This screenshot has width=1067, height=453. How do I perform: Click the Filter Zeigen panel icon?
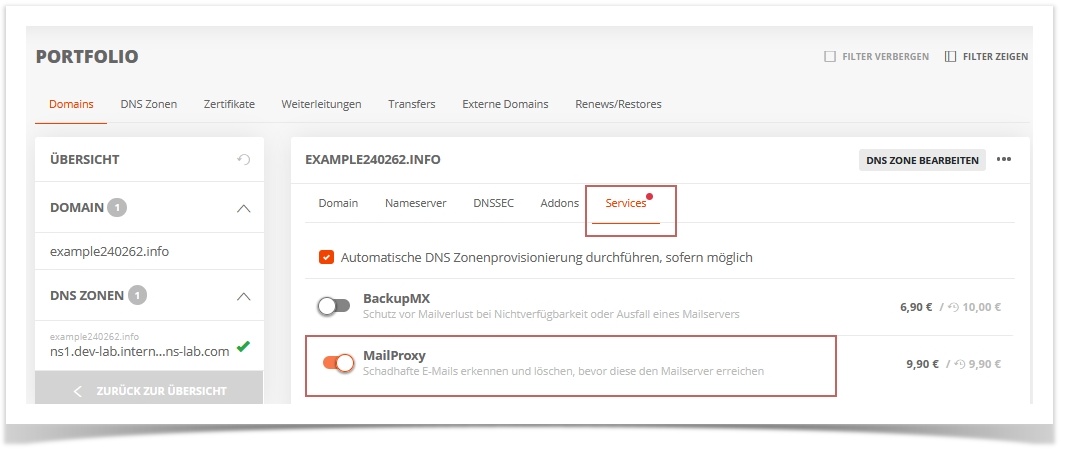coord(951,56)
